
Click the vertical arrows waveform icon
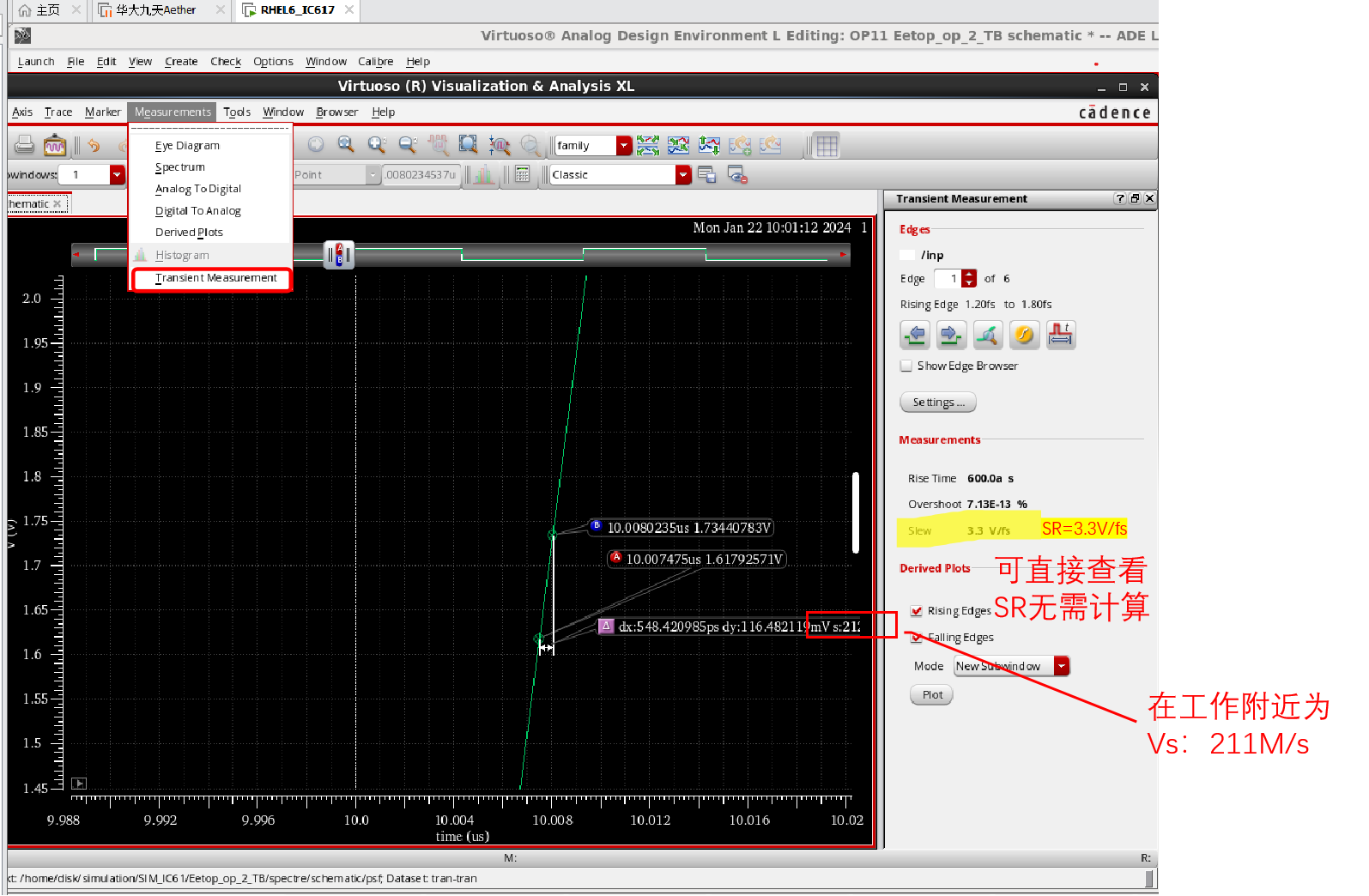tap(709, 145)
